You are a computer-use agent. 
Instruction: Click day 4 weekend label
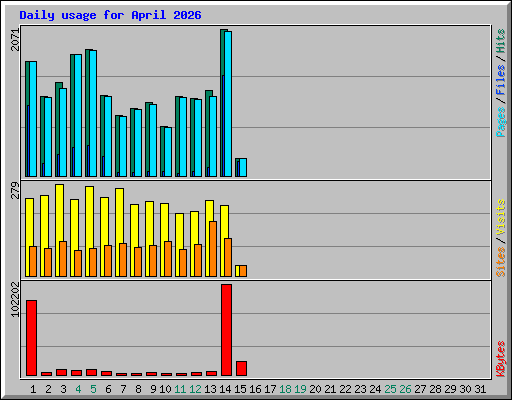coord(78,389)
